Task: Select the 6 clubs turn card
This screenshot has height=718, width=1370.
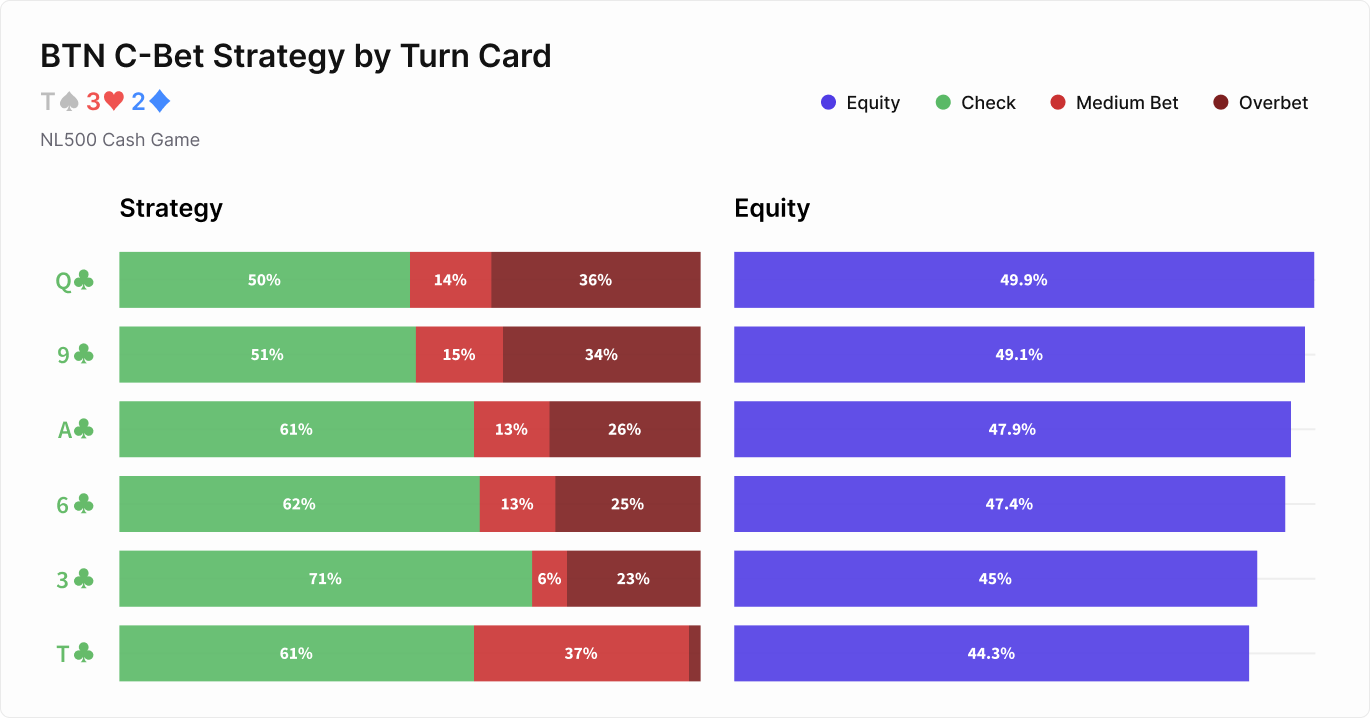Action: 74,505
